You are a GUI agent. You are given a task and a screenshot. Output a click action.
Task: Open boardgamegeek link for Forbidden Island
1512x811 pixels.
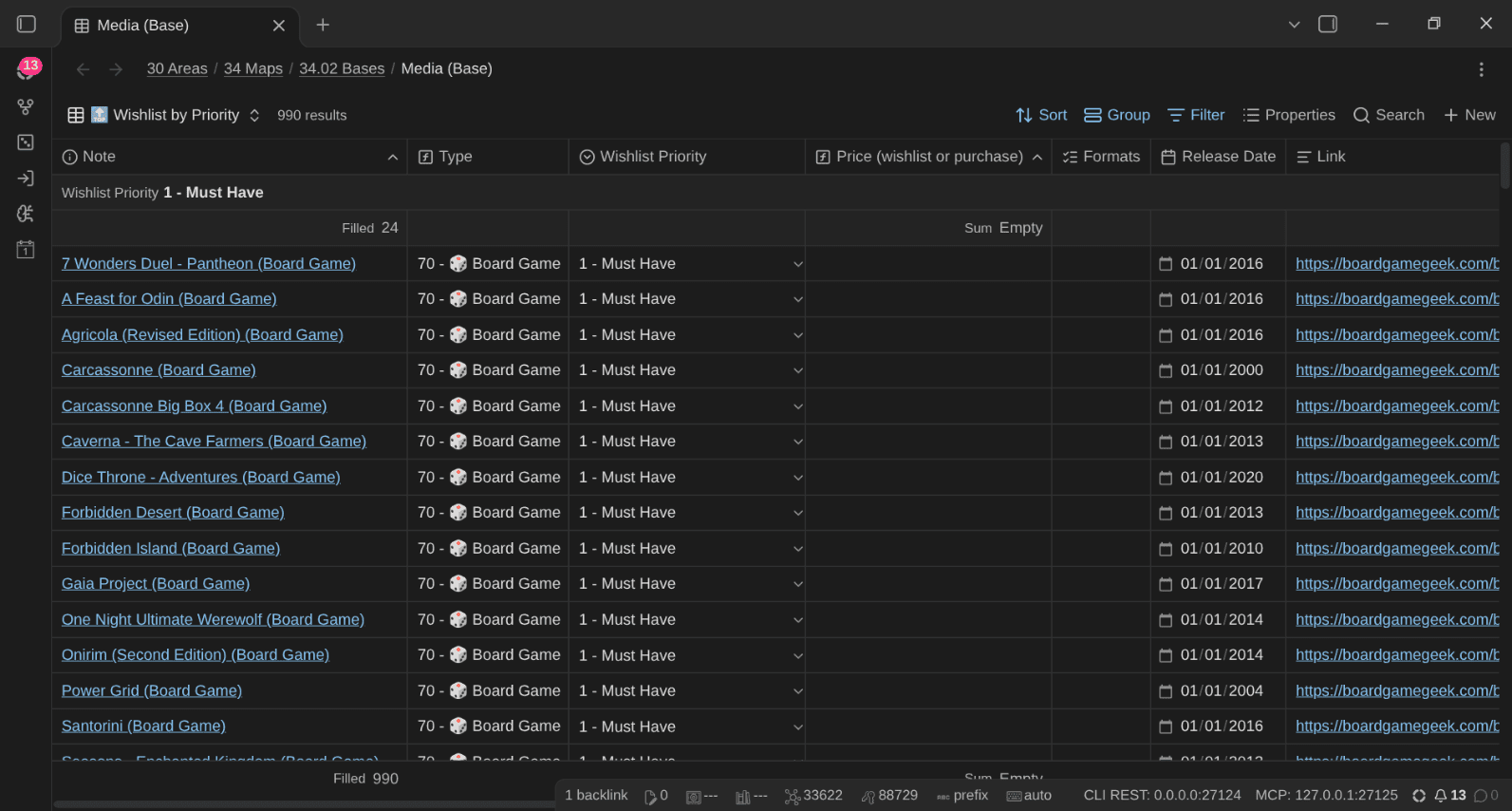1397,549
